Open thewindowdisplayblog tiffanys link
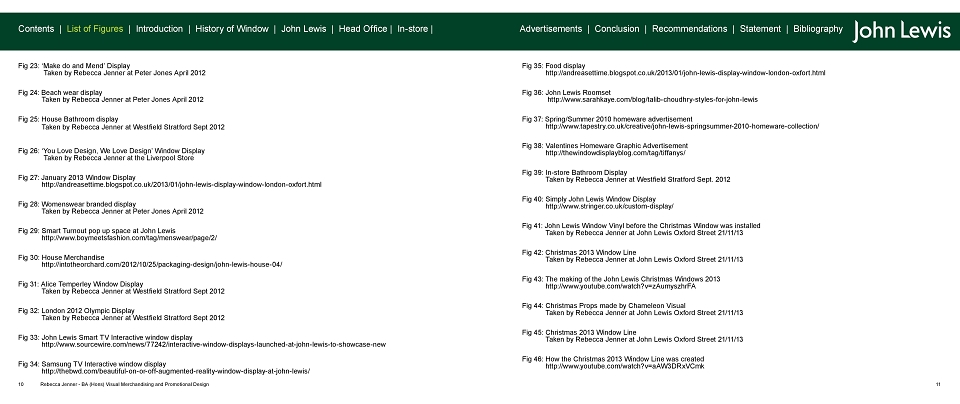Viewport: 960px width, 404px height. coord(615,153)
